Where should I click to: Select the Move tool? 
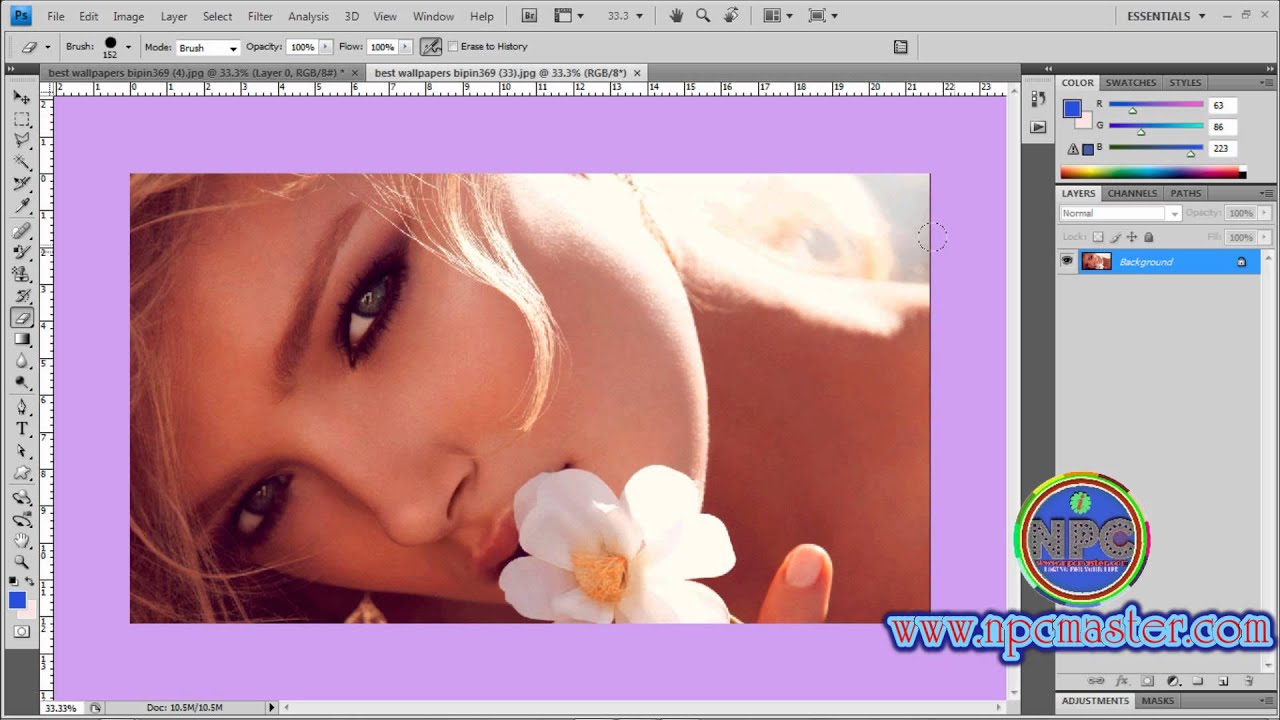[x=21, y=97]
